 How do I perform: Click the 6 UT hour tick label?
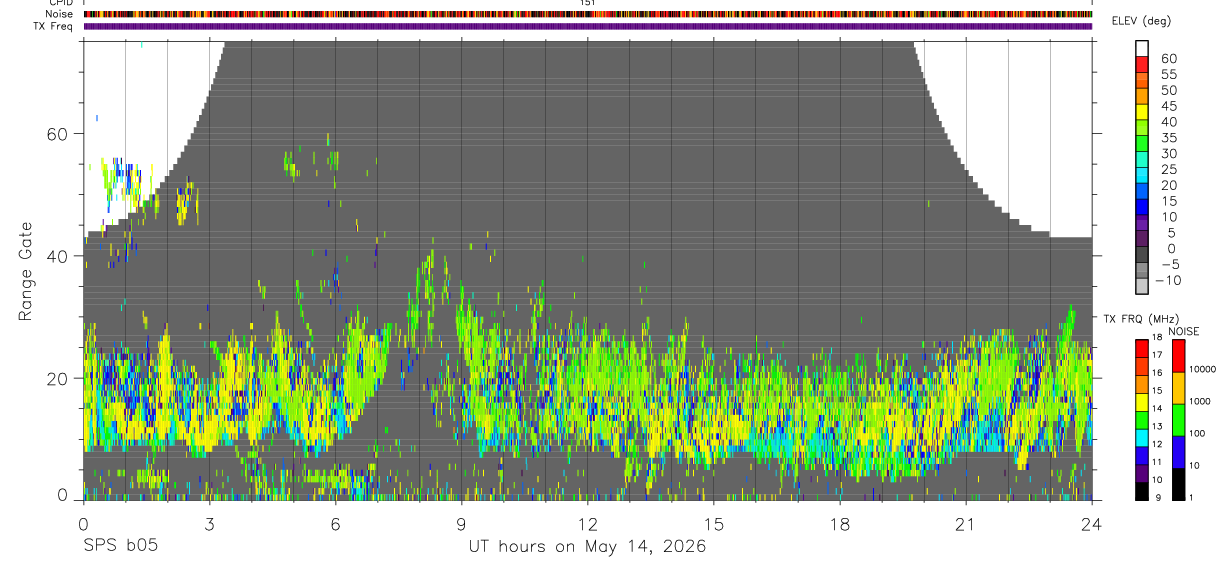point(335,525)
